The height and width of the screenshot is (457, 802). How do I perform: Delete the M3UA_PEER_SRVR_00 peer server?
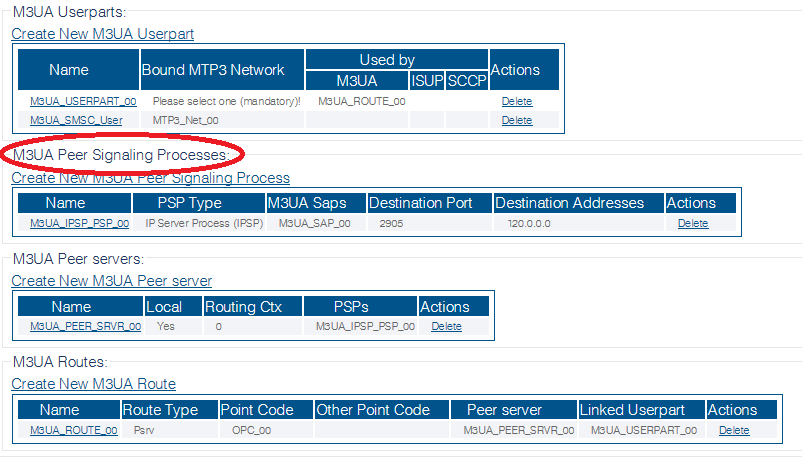(446, 327)
